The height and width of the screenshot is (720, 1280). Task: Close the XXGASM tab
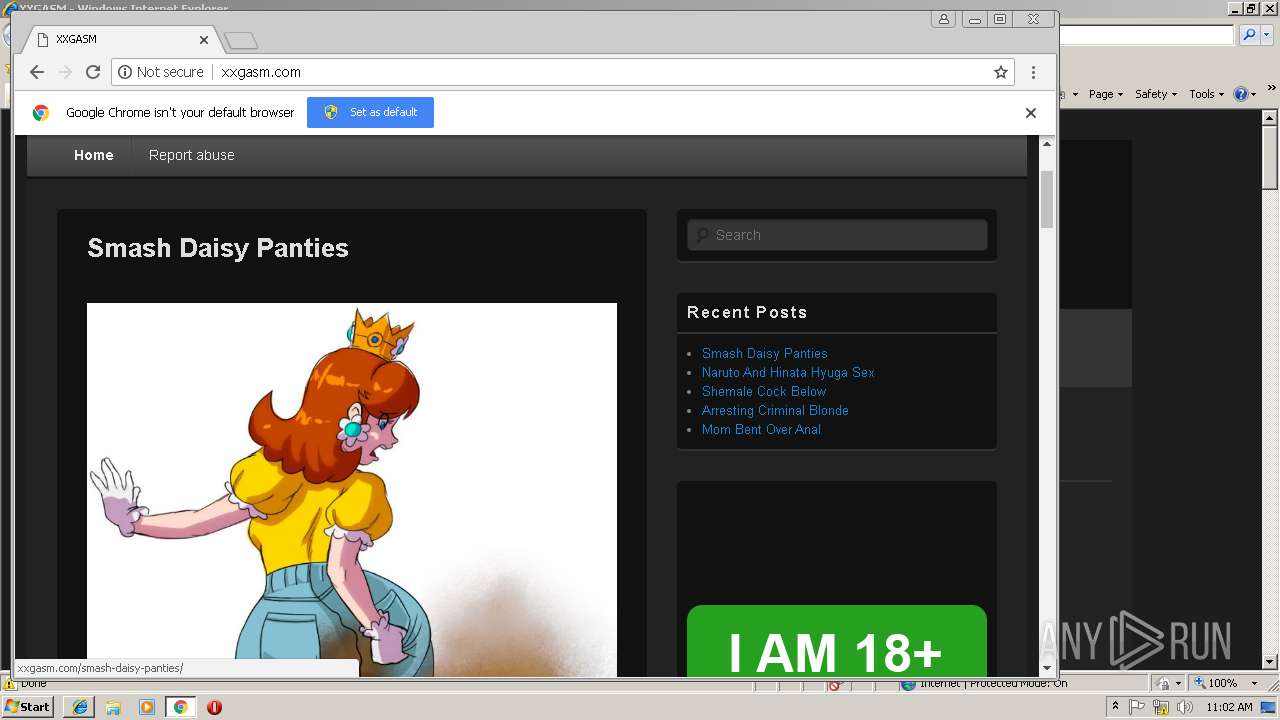click(x=204, y=40)
